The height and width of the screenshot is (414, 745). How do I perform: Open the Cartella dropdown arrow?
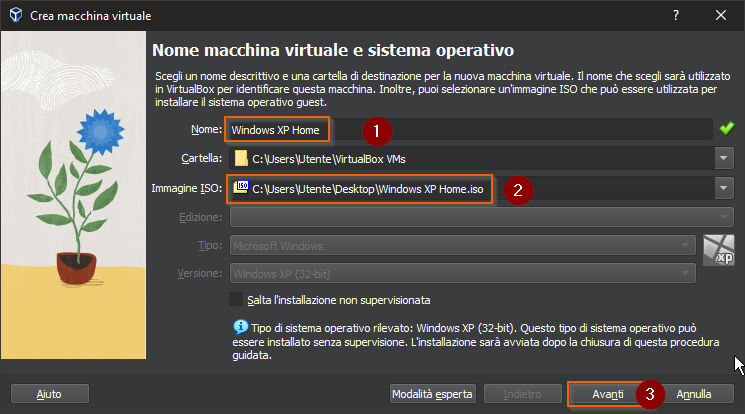[724, 158]
